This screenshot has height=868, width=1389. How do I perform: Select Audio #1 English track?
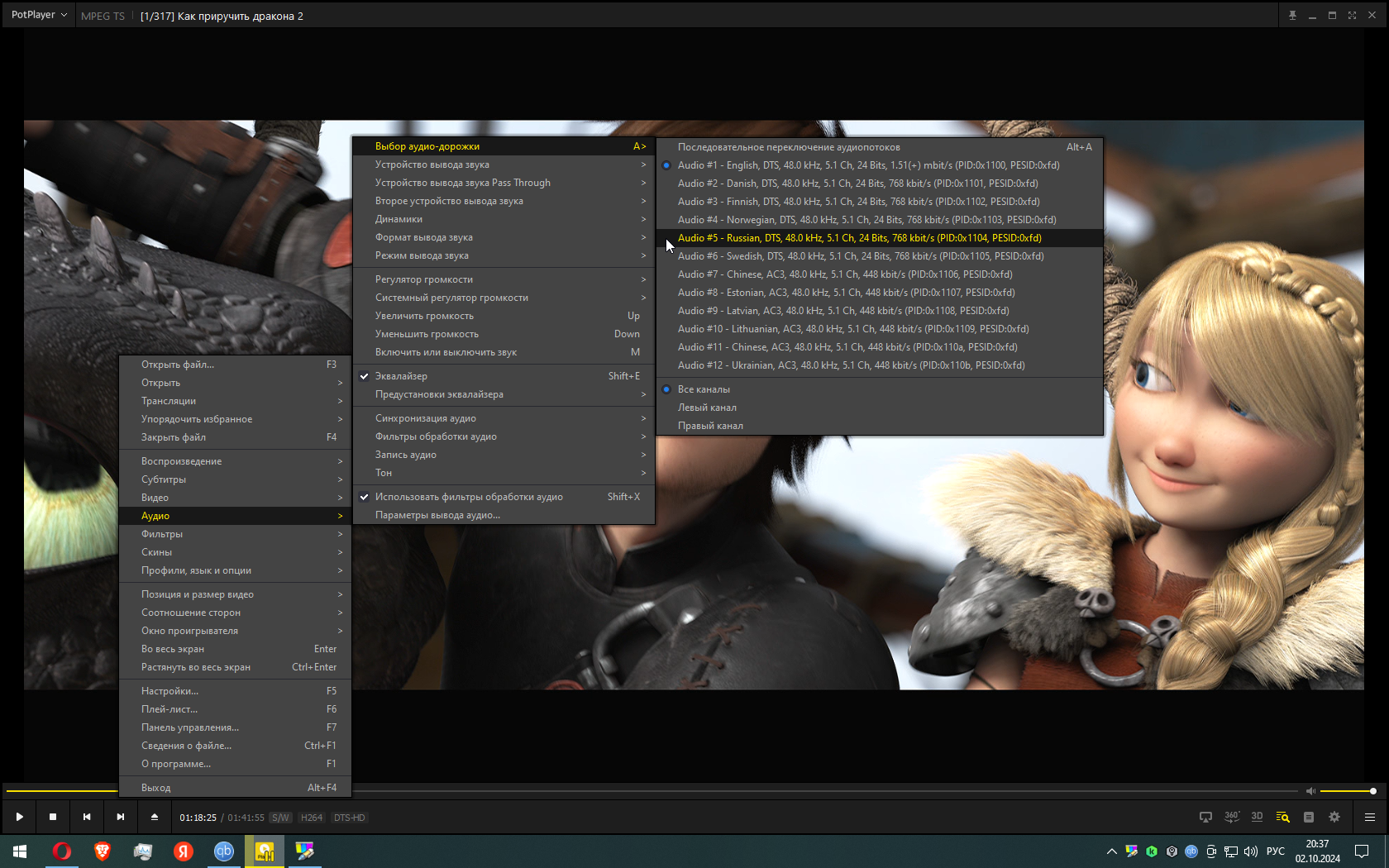pyautogui.click(x=880, y=165)
